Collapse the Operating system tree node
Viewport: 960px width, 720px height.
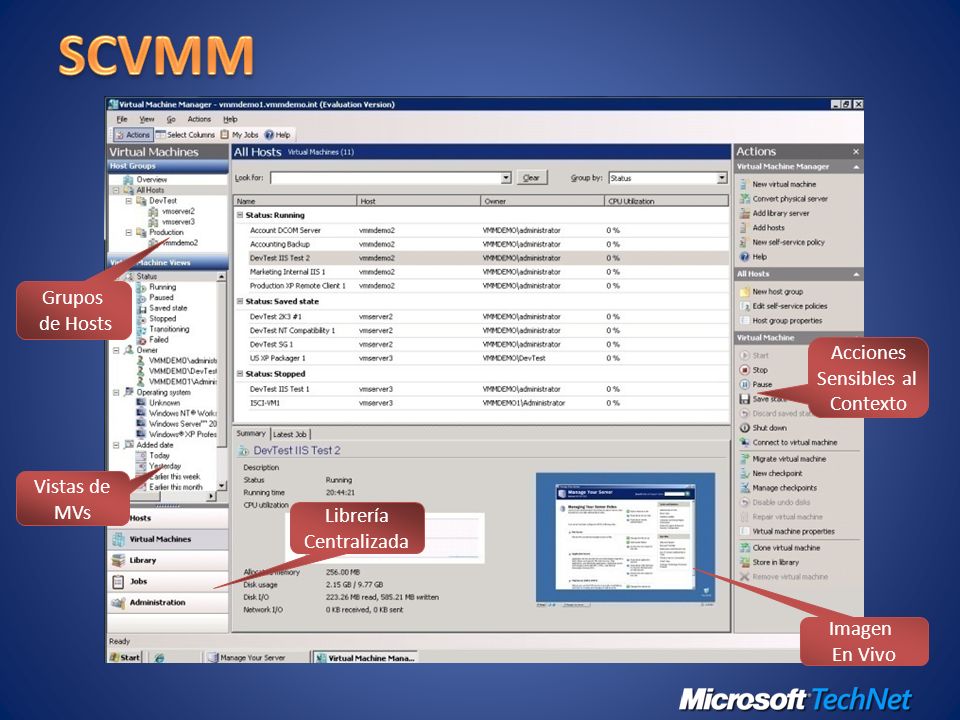click(x=116, y=392)
